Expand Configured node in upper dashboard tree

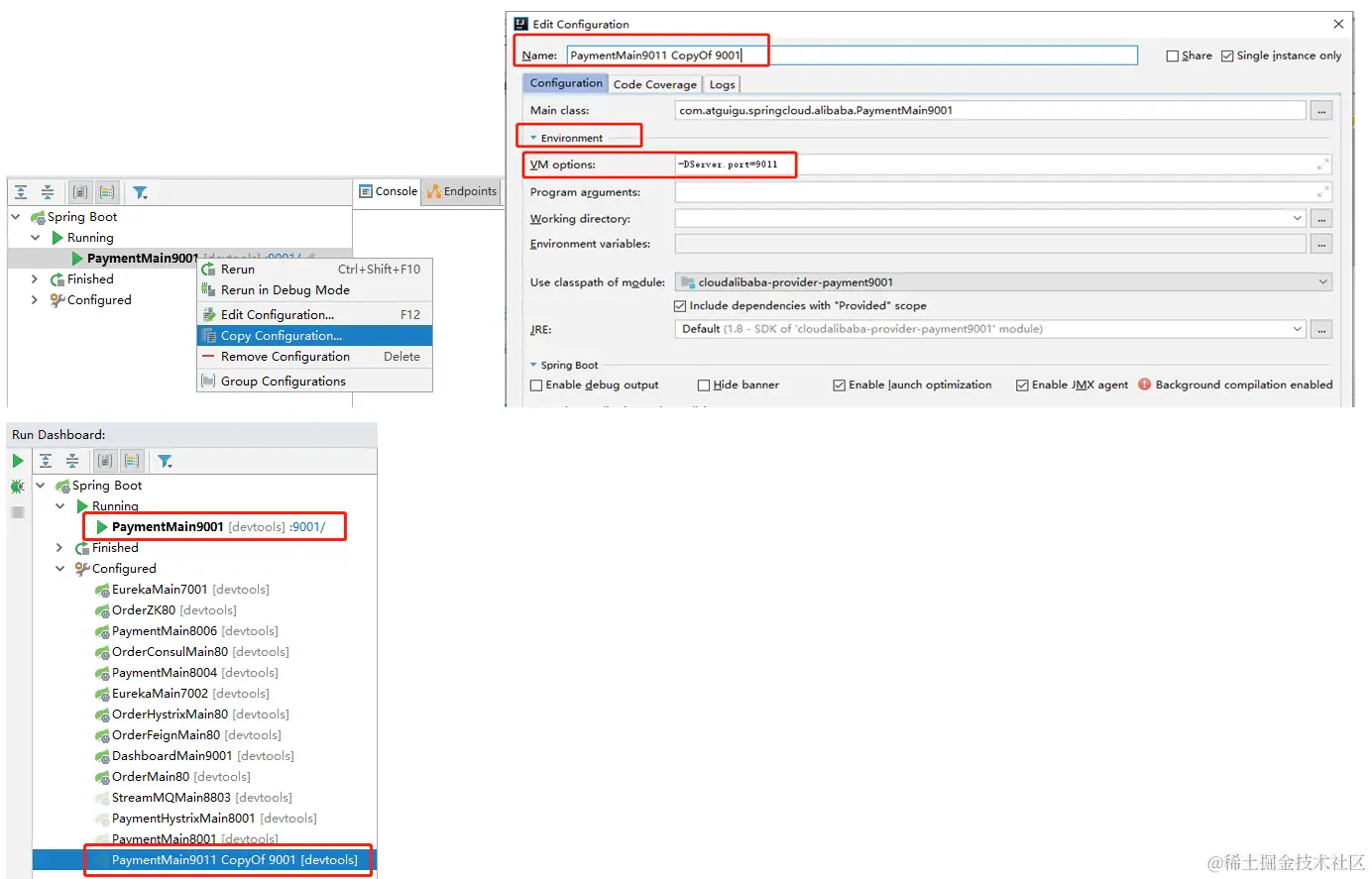(x=36, y=300)
